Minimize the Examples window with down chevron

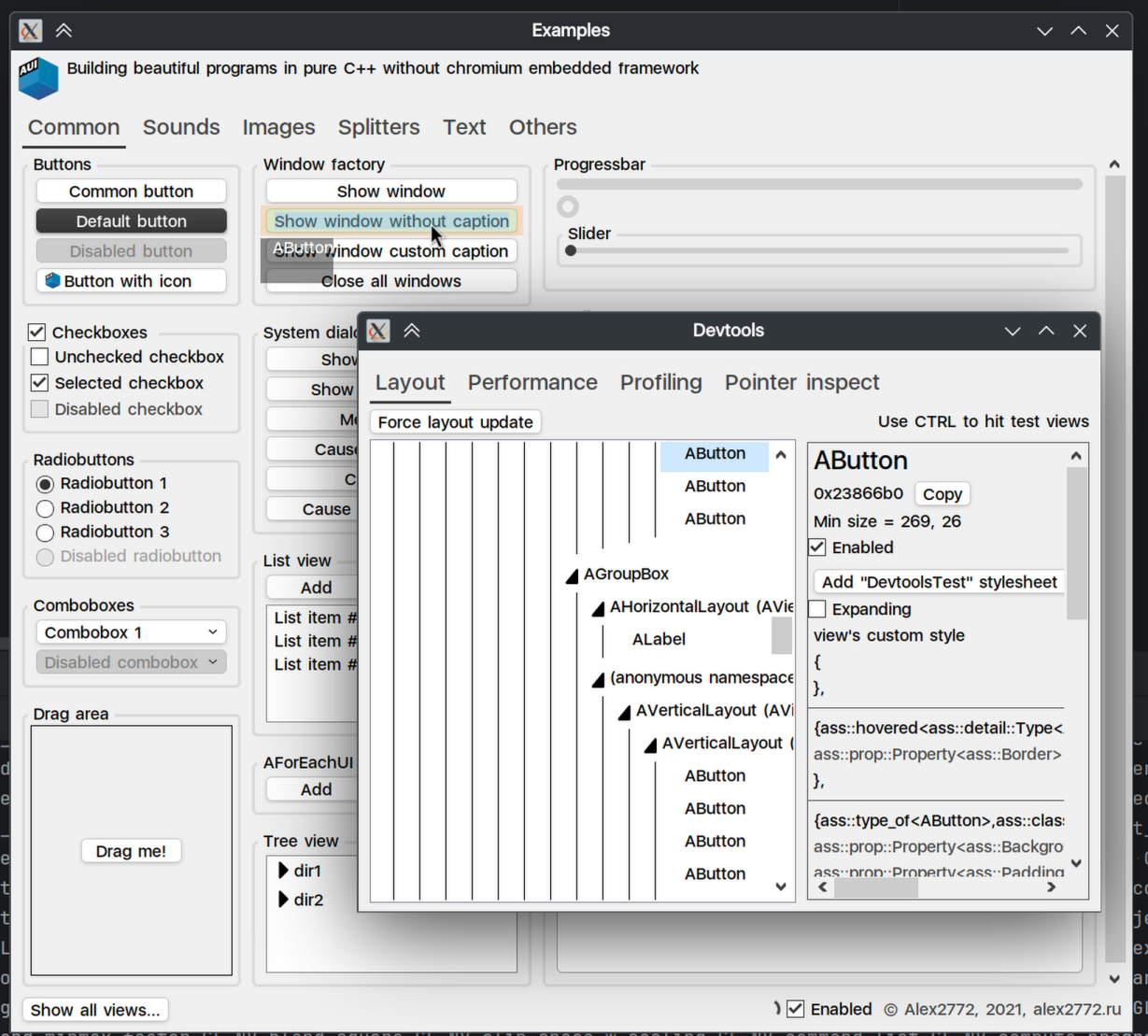click(1045, 32)
